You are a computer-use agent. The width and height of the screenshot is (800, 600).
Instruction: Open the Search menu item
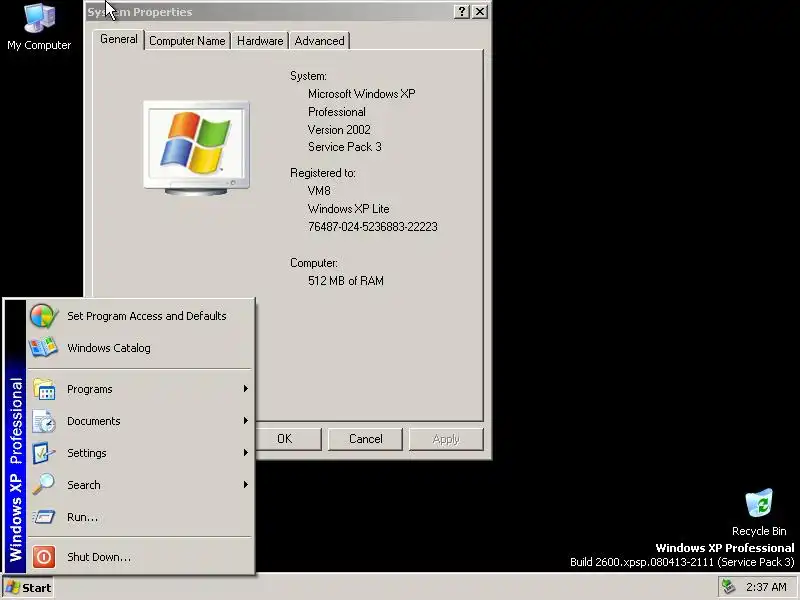[140, 485]
